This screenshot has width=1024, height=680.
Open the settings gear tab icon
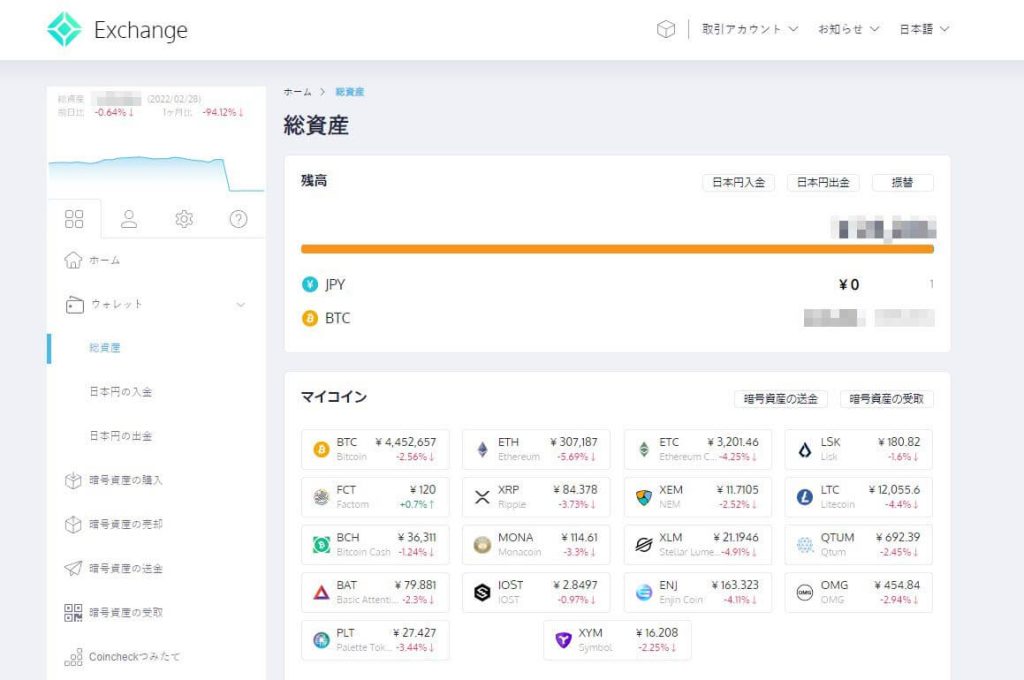(184, 219)
